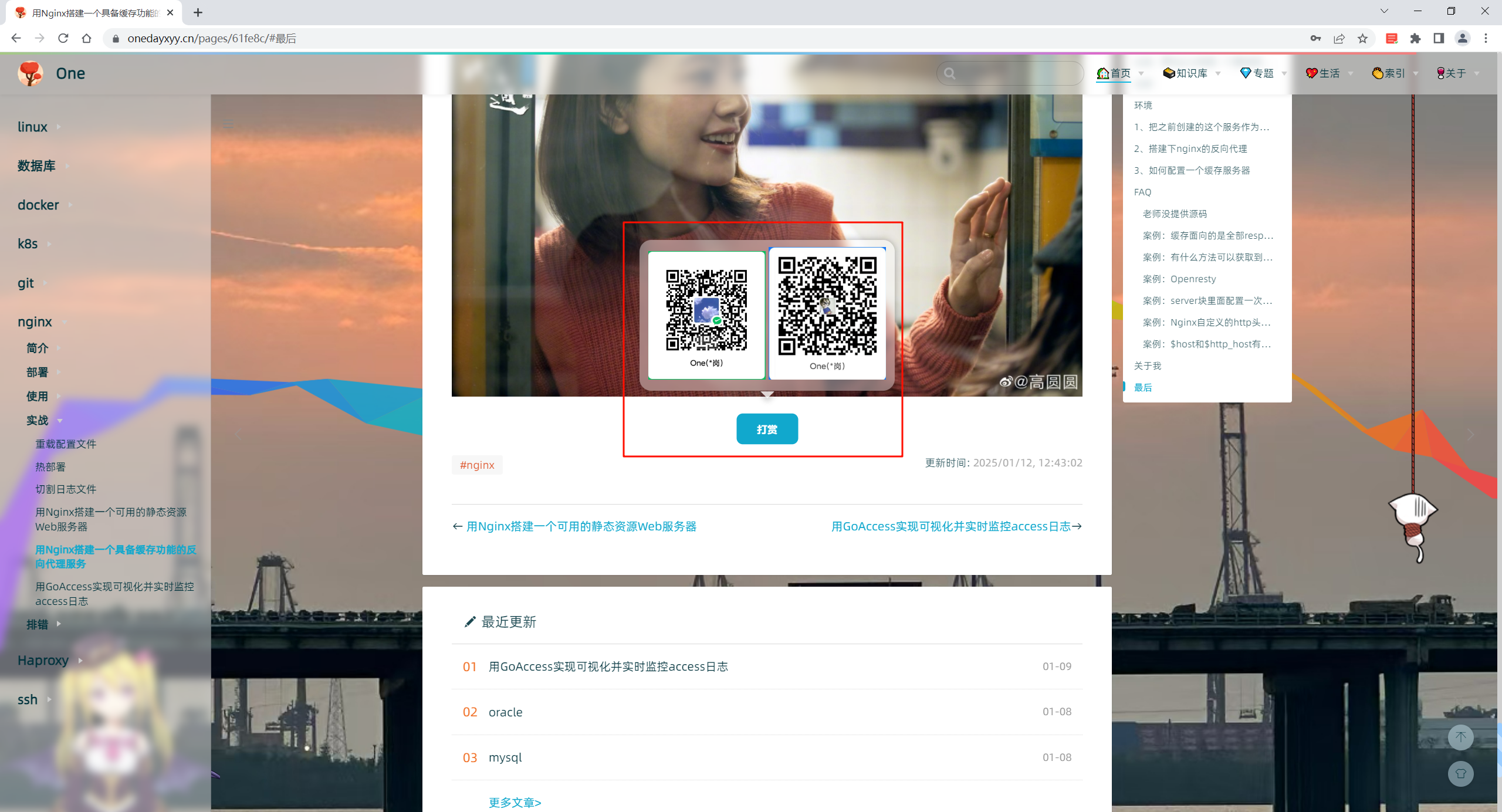Expand the git sidebar group
Image resolution: width=1502 pixels, height=812 pixels.
(32, 283)
